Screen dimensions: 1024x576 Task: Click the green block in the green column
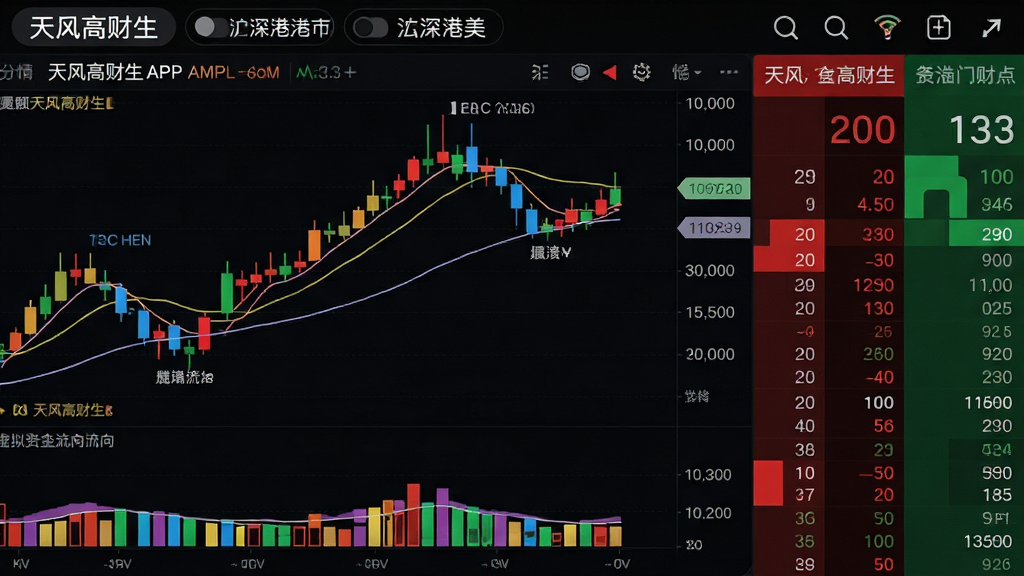coord(935,187)
